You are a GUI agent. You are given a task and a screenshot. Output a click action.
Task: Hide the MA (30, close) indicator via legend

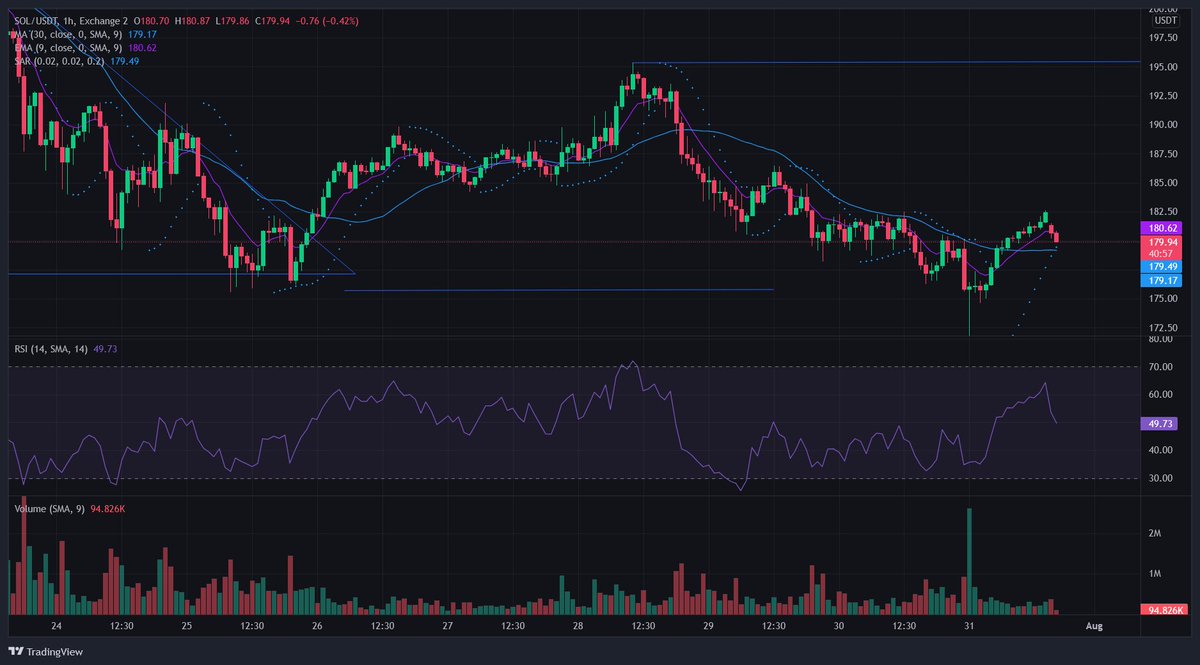coord(60,33)
